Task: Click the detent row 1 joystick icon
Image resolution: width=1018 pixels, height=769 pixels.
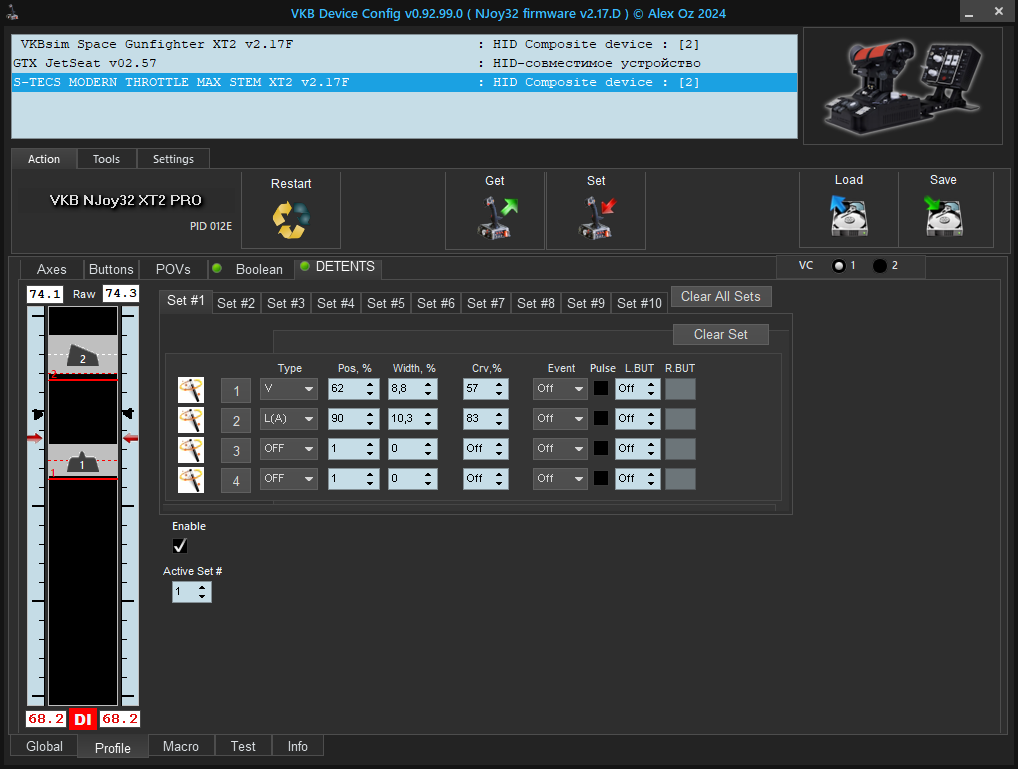Action: tap(191, 390)
